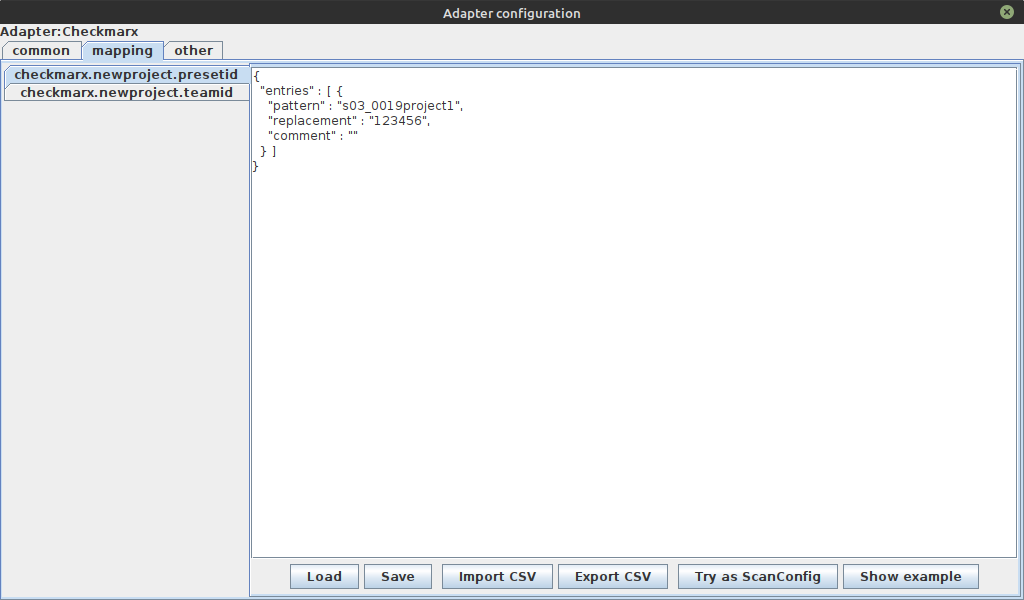Click the Save button
This screenshot has width=1024, height=600.
(x=397, y=576)
